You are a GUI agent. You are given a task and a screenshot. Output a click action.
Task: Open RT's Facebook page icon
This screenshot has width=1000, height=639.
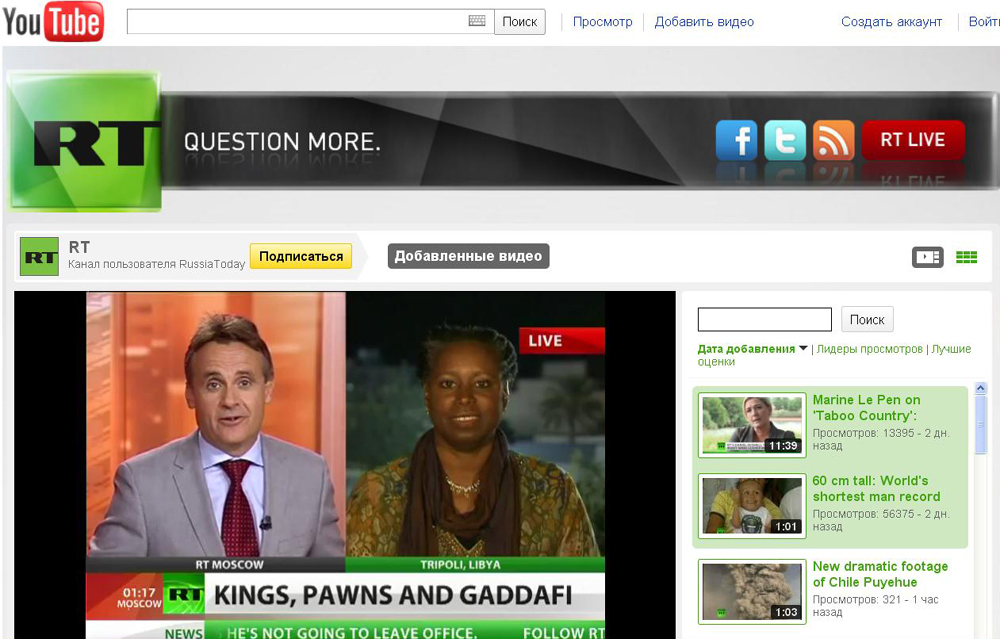736,140
